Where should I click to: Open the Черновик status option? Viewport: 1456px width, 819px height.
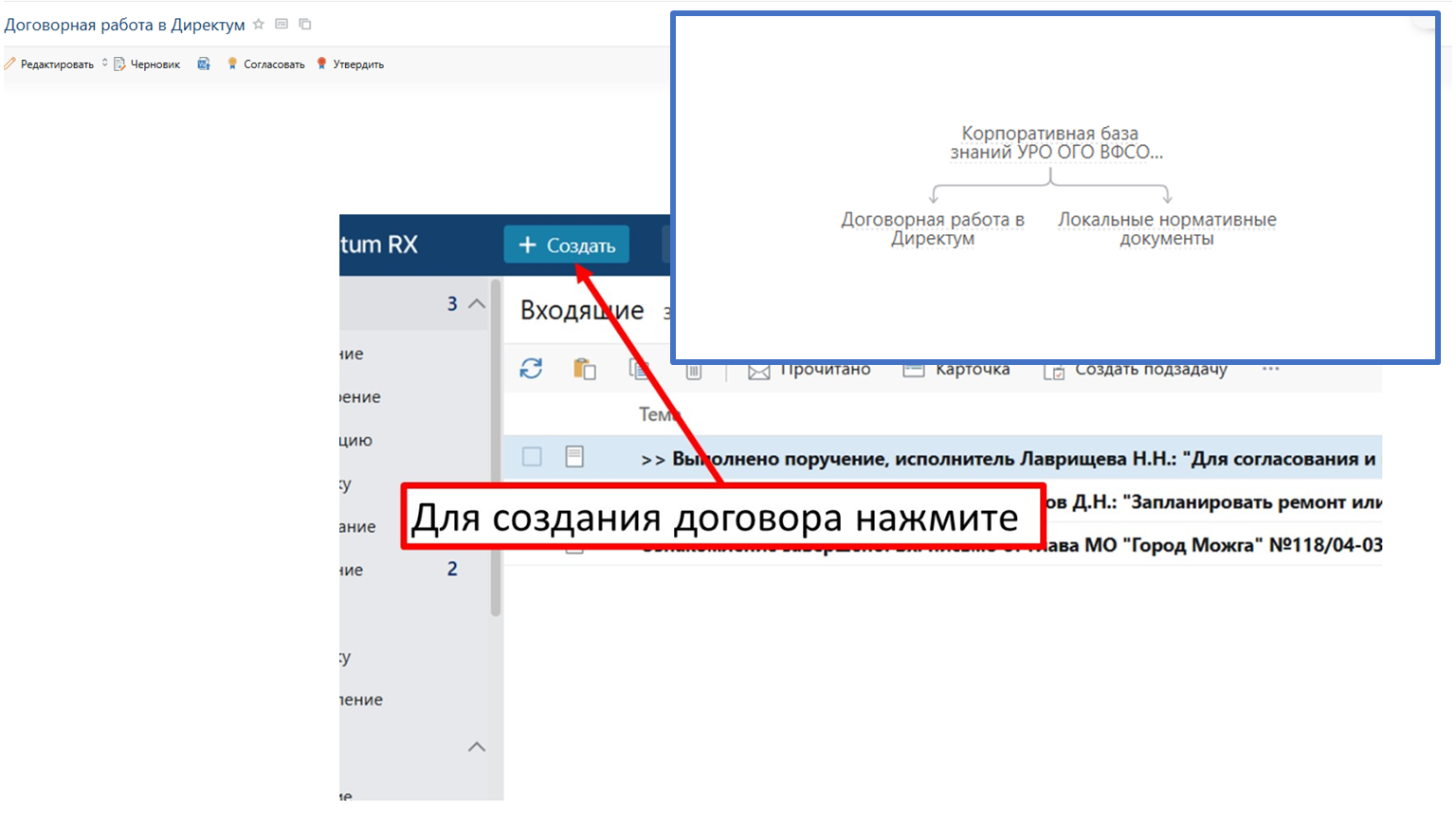pyautogui.click(x=147, y=64)
